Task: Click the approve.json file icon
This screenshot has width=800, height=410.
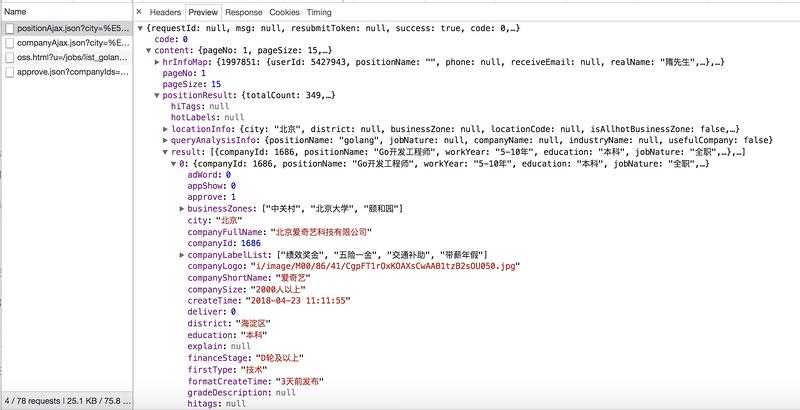Action: click(x=10, y=72)
